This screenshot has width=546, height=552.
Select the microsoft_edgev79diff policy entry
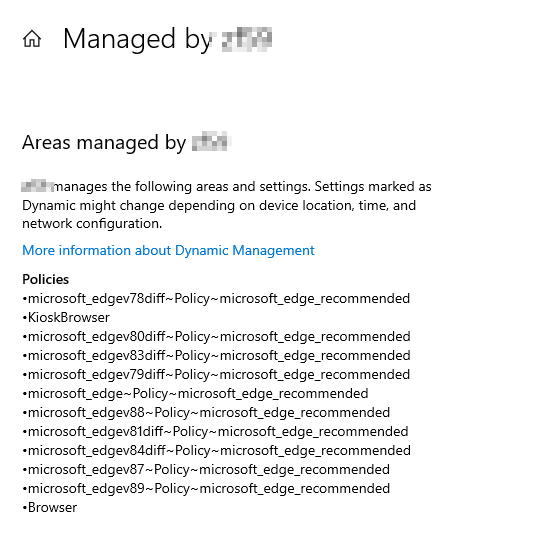216,375
